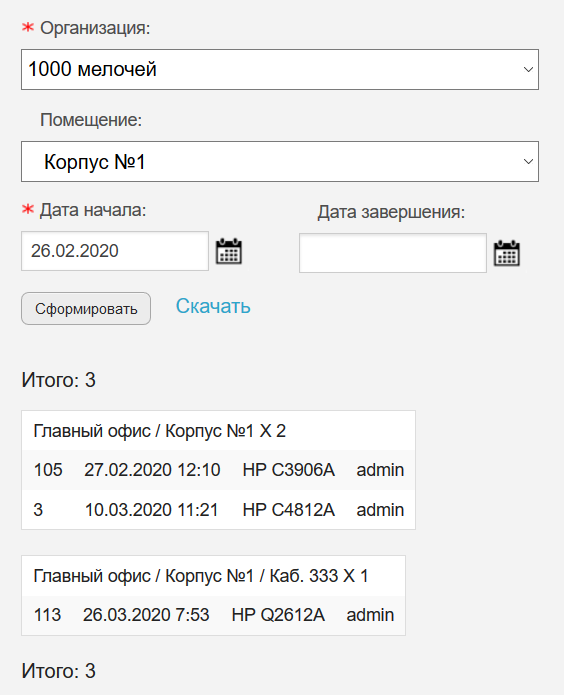Open the 1000 мелочей organization selector
The image size is (564, 695).
pyautogui.click(x=280, y=70)
